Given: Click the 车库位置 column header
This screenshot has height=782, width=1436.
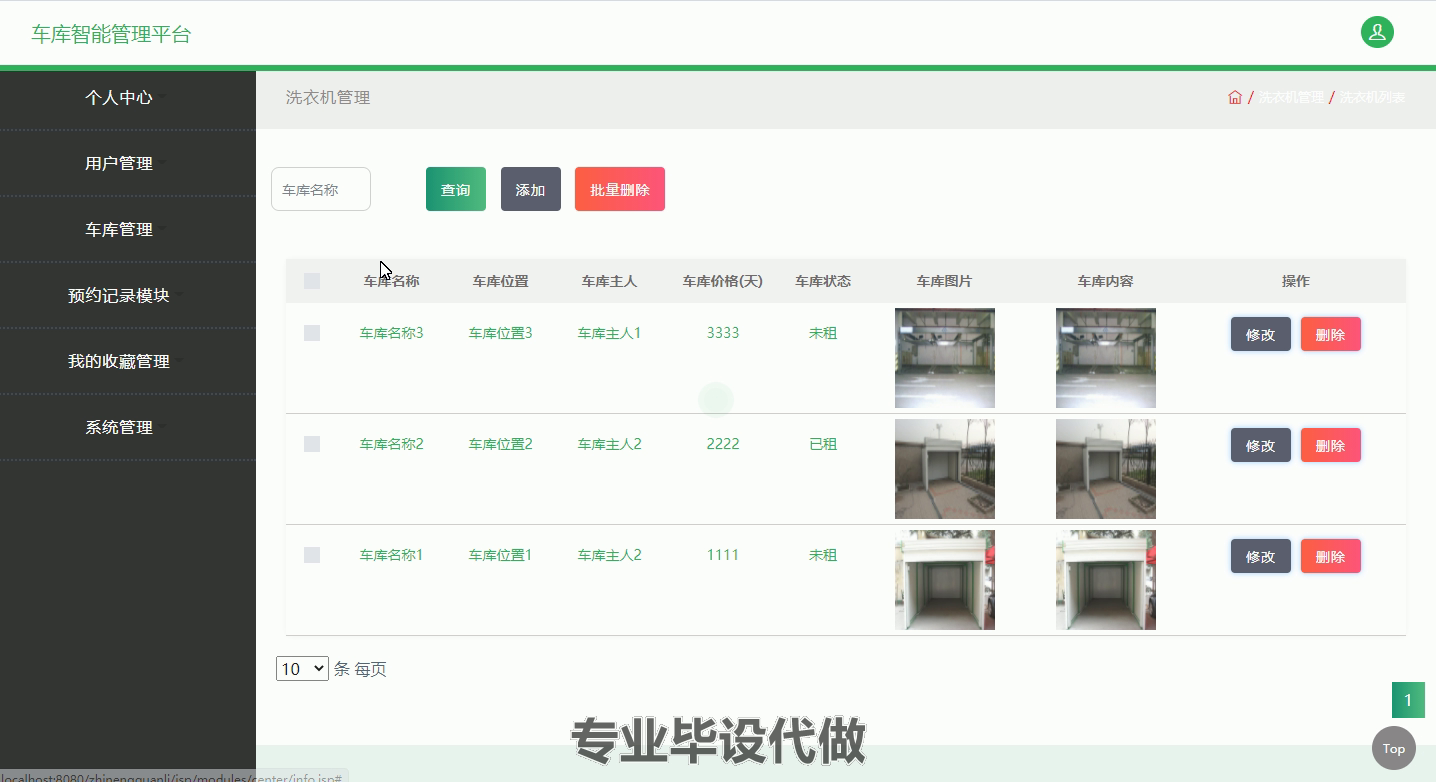Looking at the screenshot, I should pyautogui.click(x=501, y=281).
